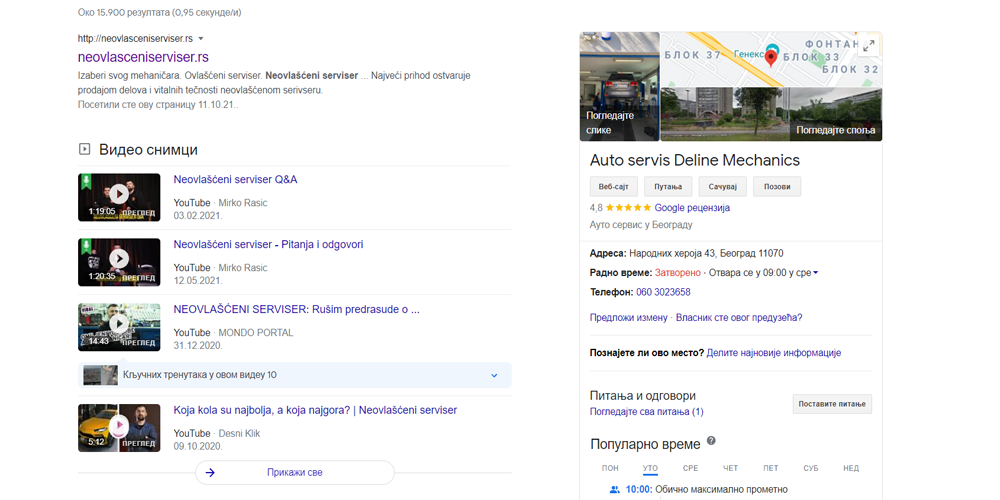Open the neovlasceniserviser.rs result title
1000x500 pixels.
(143, 57)
